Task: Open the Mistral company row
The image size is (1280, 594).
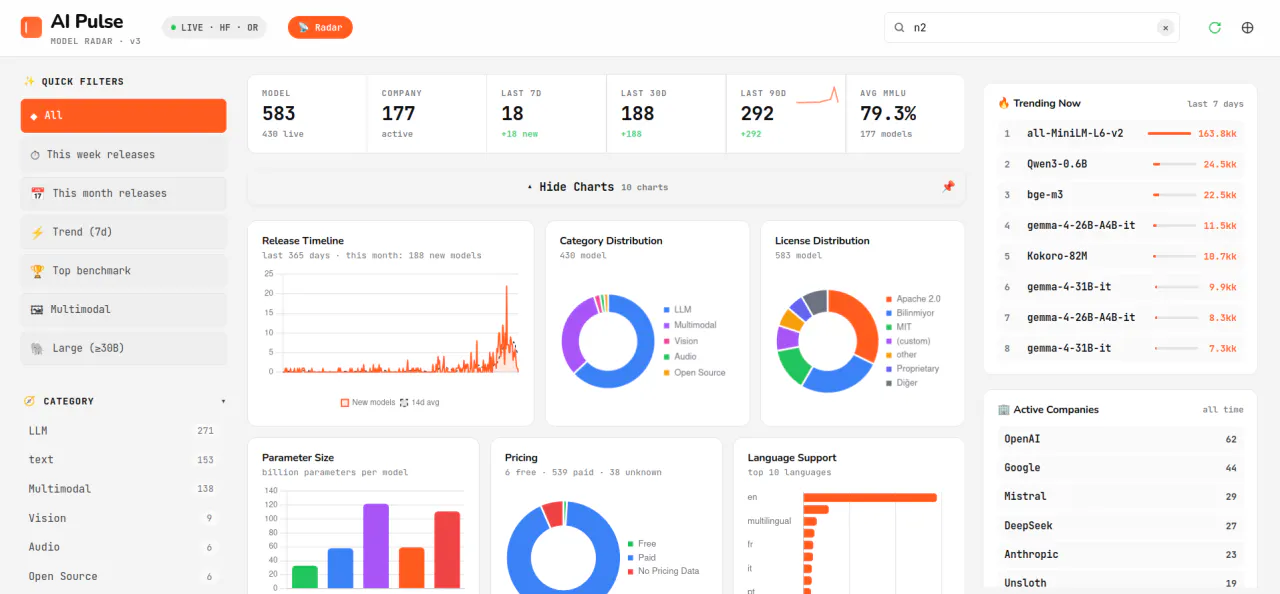Action: pyautogui.click(x=1120, y=497)
